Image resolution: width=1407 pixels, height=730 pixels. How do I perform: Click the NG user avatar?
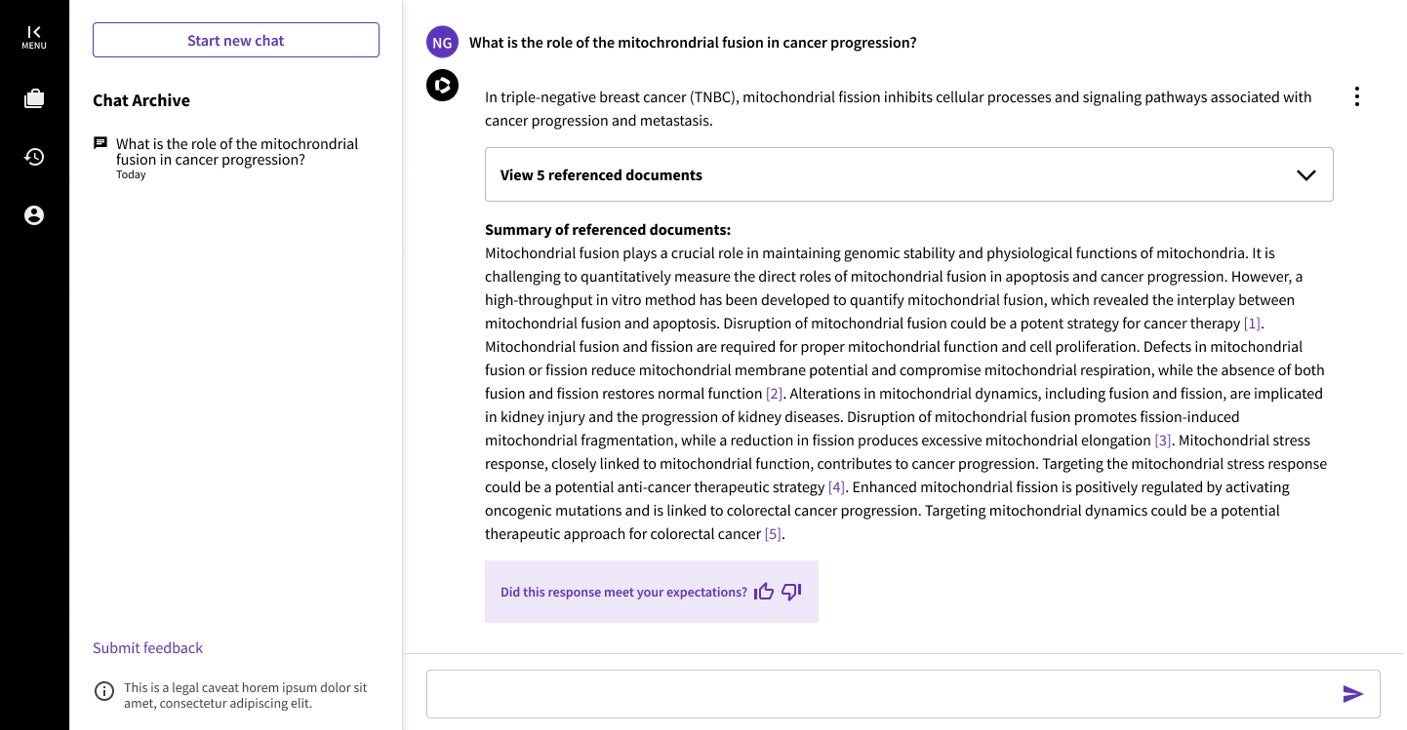pyautogui.click(x=442, y=42)
